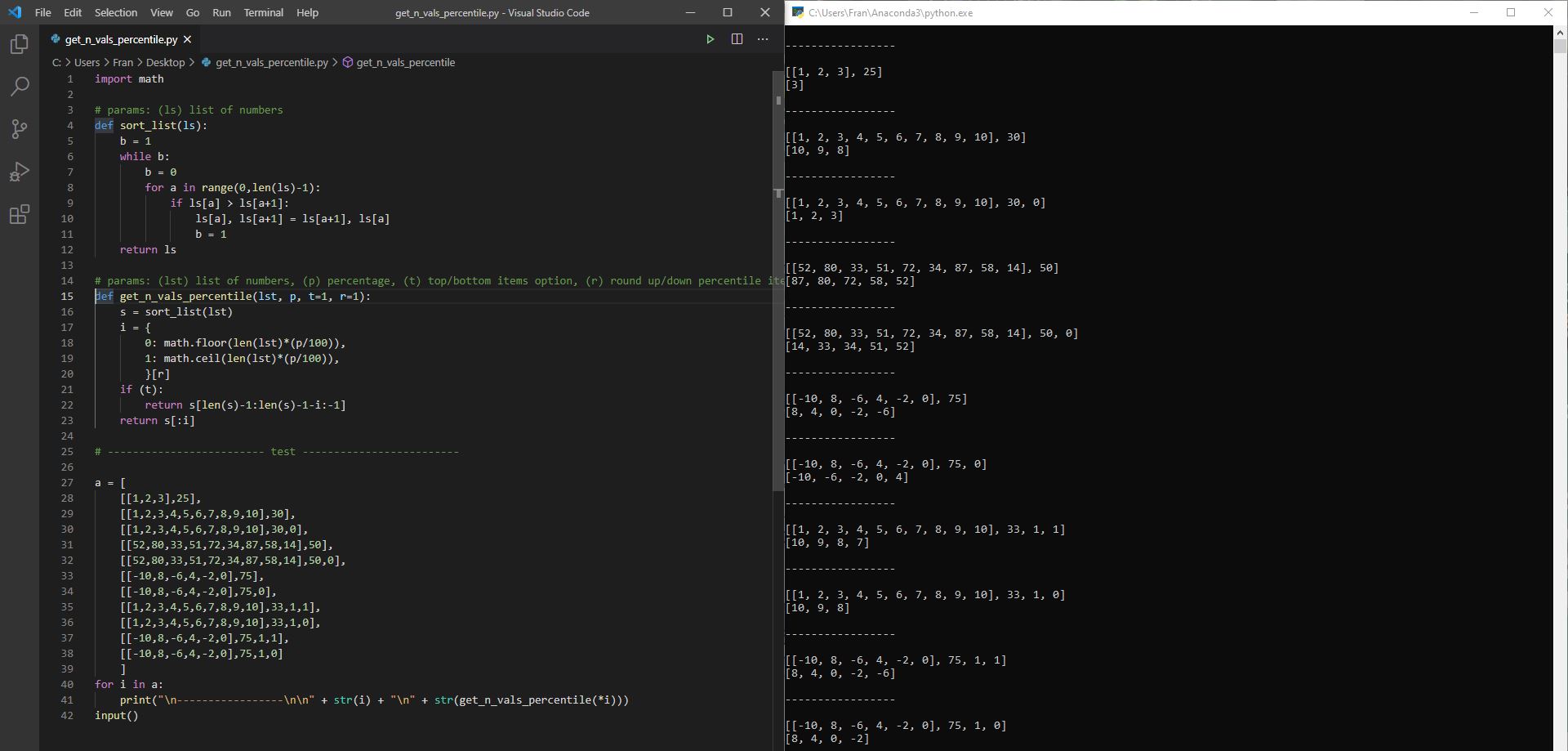Viewport: 1568px width, 751px height.
Task: Click the VS Code logo icon
Action: pos(15,12)
